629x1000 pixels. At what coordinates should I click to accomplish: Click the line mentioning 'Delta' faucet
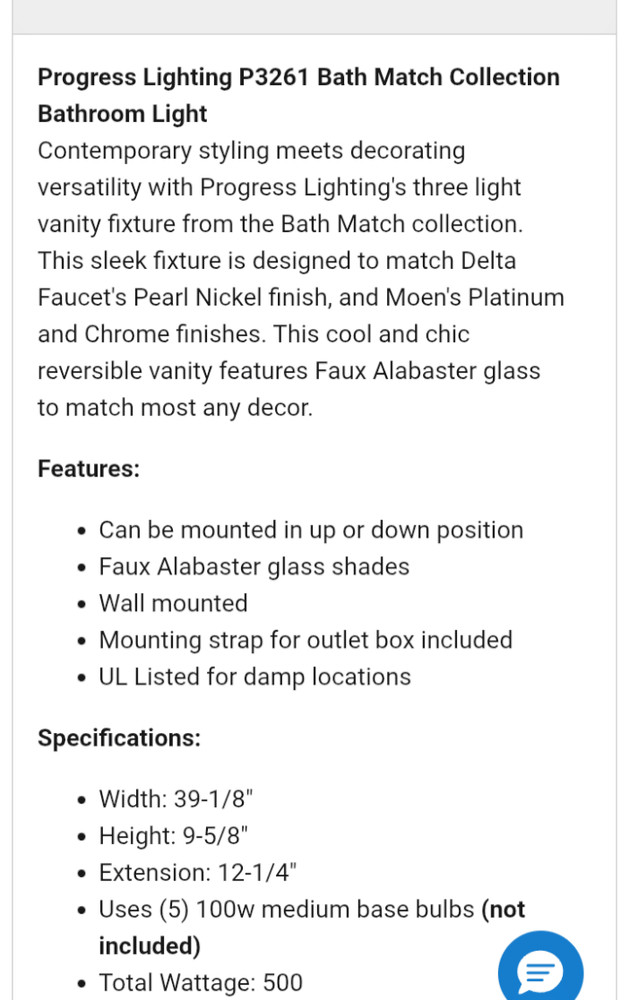tap(276, 261)
